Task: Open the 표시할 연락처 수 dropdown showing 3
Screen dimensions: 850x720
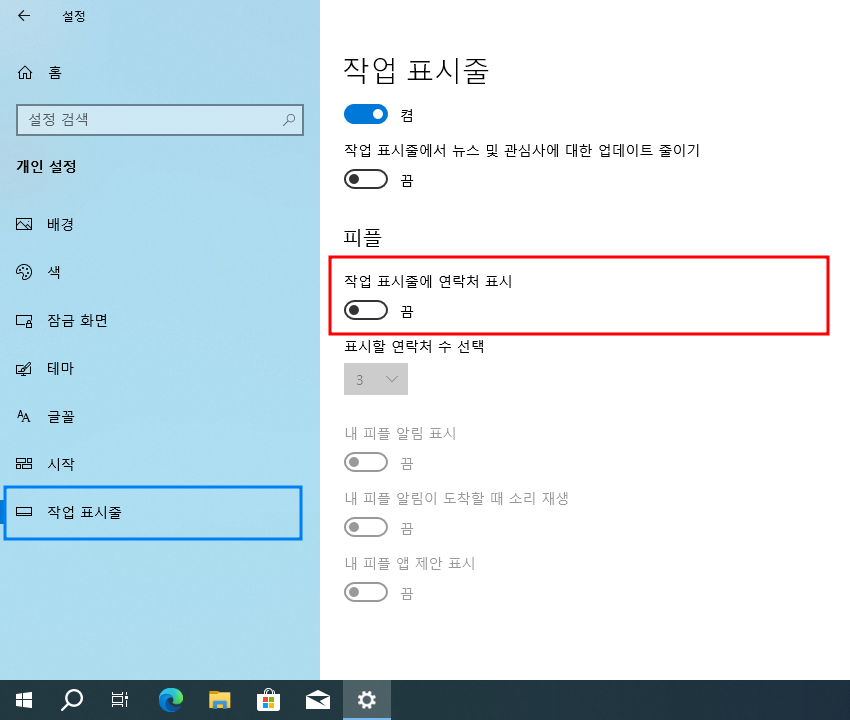Action: 376,379
